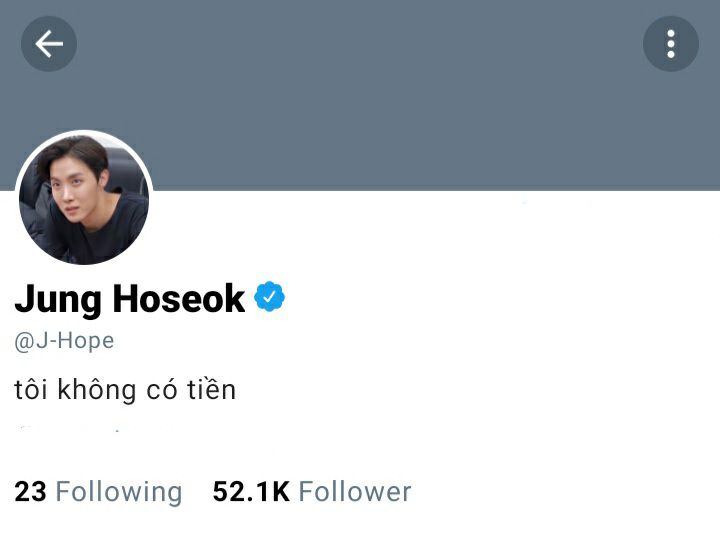This screenshot has width=720, height=533.
Task: Click the @J-Hope username handle
Action: tap(64, 341)
